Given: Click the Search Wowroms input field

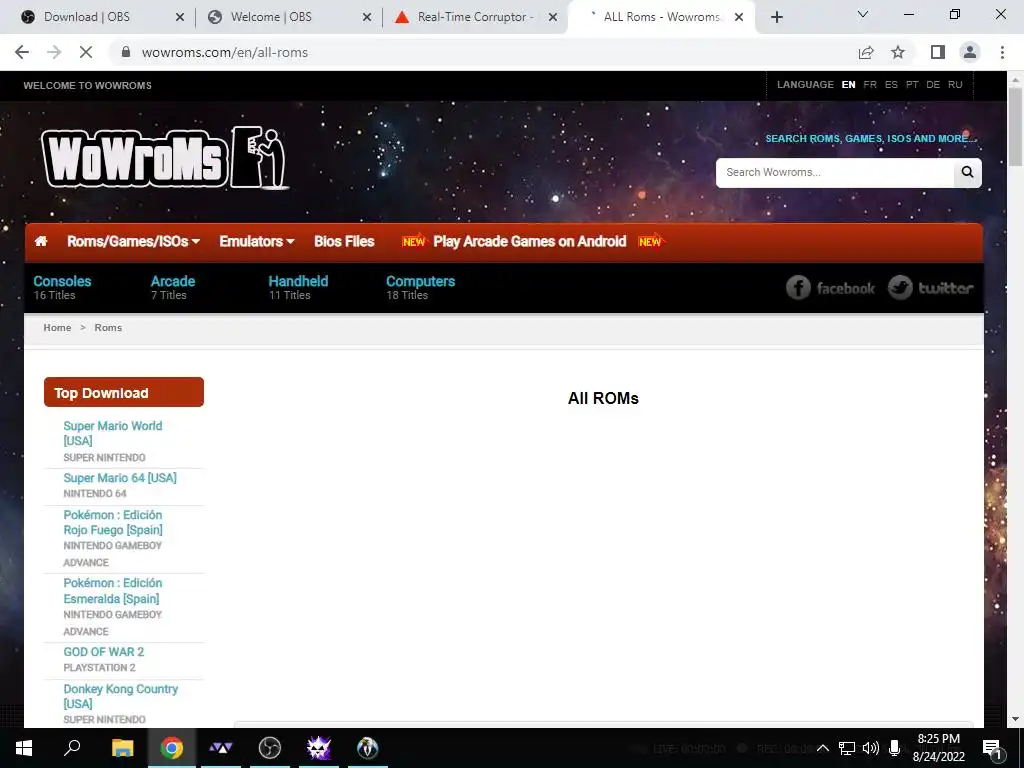Looking at the screenshot, I should point(835,172).
